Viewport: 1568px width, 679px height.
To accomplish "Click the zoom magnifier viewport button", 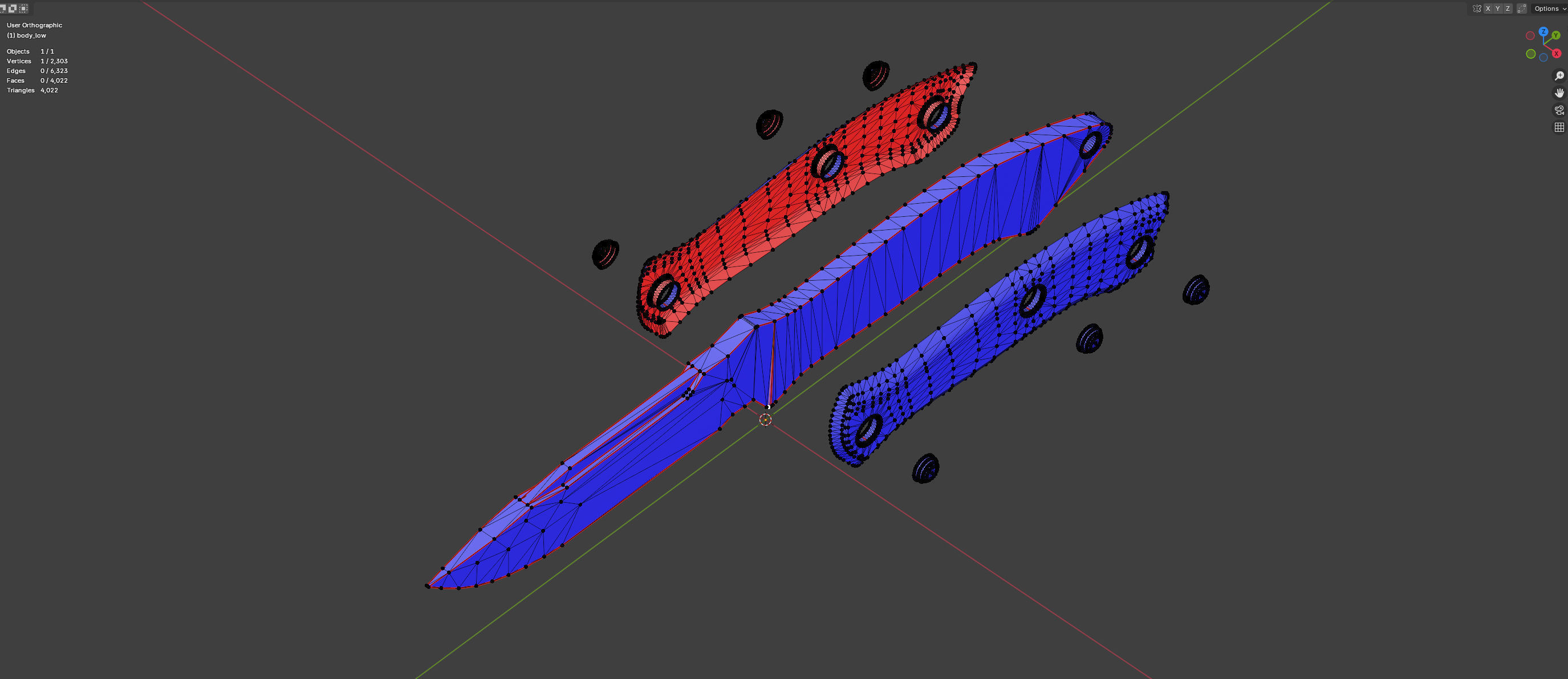I will tap(1559, 75).
